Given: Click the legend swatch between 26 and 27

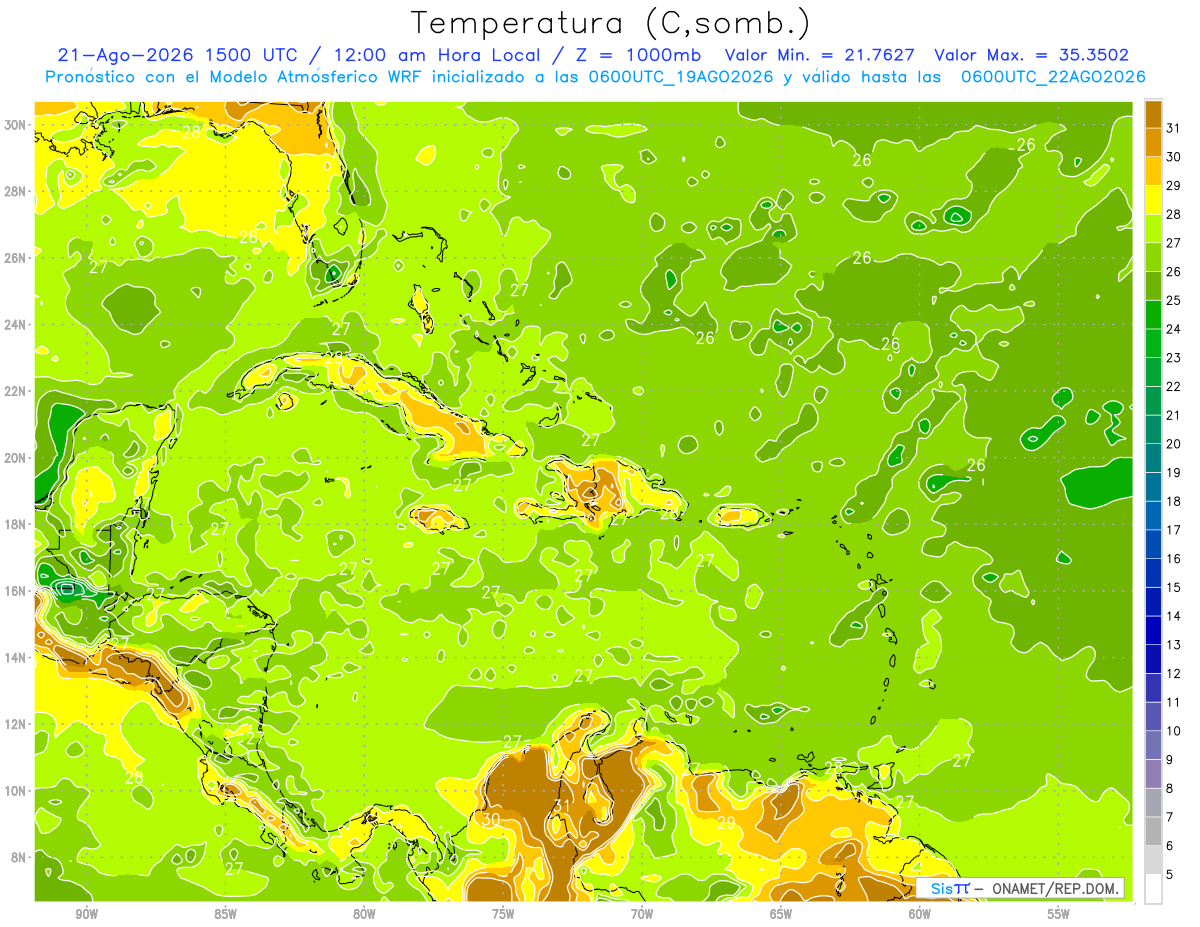Looking at the screenshot, I should coord(1153,257).
